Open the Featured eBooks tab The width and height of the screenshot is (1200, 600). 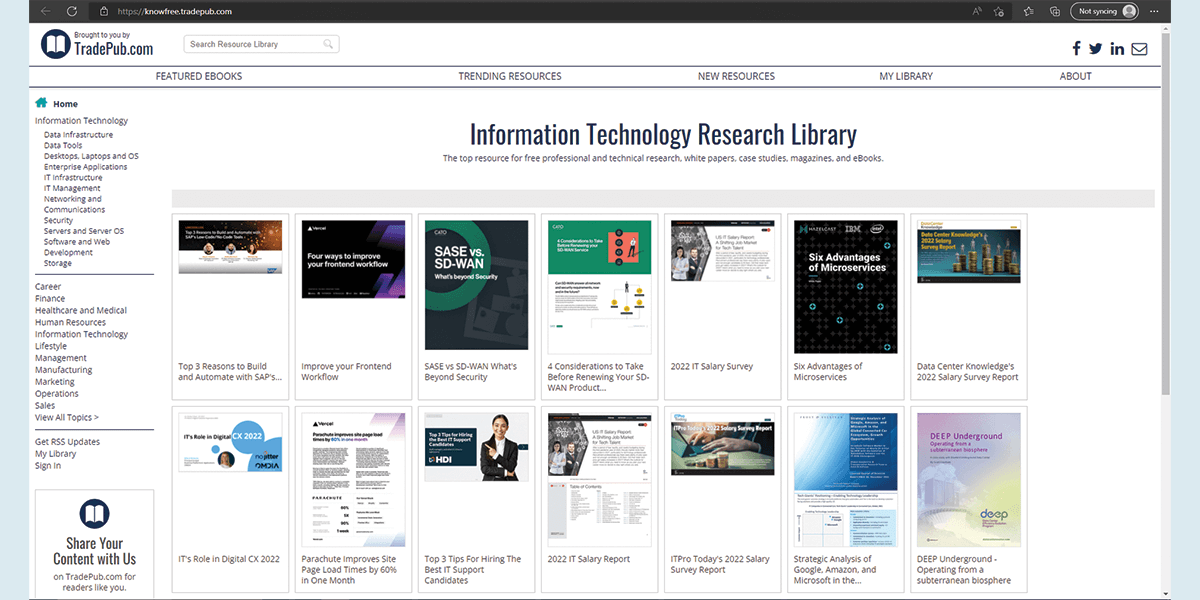click(x=199, y=76)
